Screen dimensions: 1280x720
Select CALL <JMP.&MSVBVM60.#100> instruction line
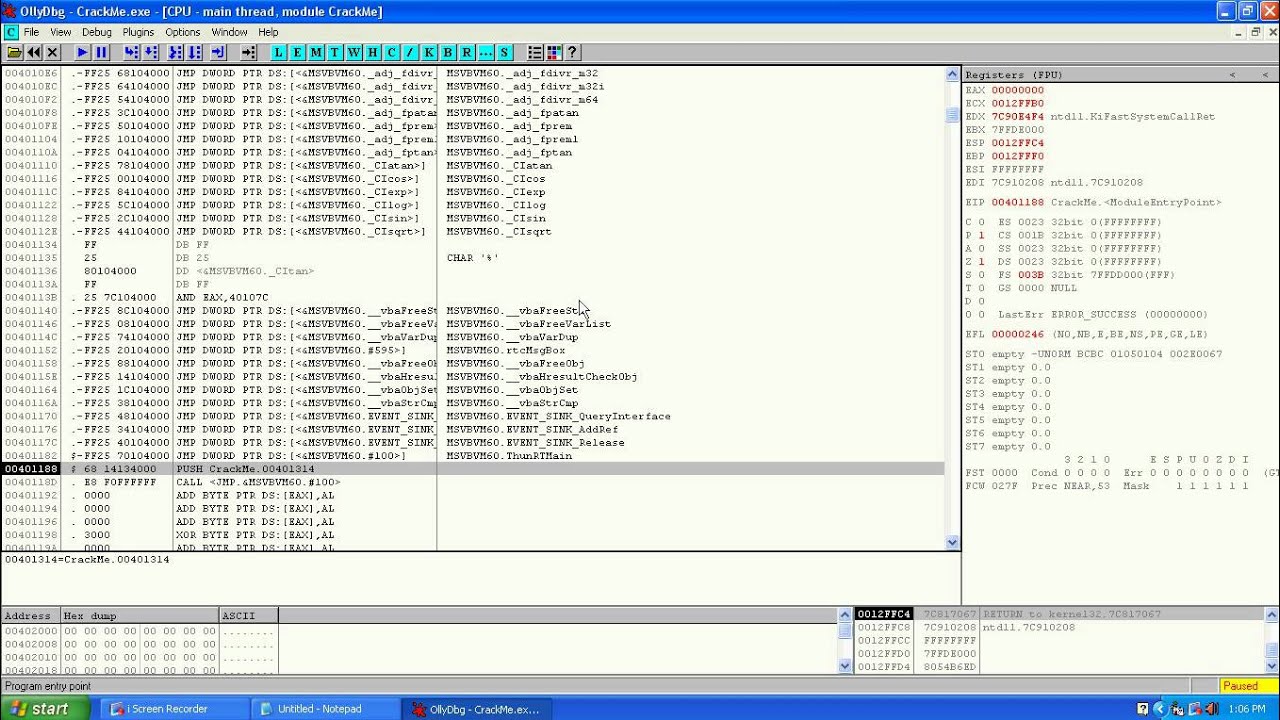(473, 482)
